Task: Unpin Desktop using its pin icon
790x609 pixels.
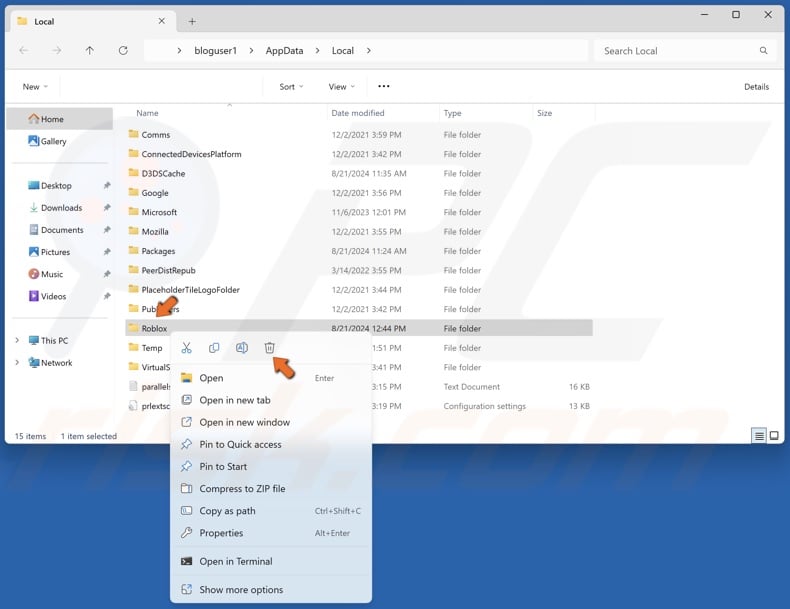Action: [107, 185]
